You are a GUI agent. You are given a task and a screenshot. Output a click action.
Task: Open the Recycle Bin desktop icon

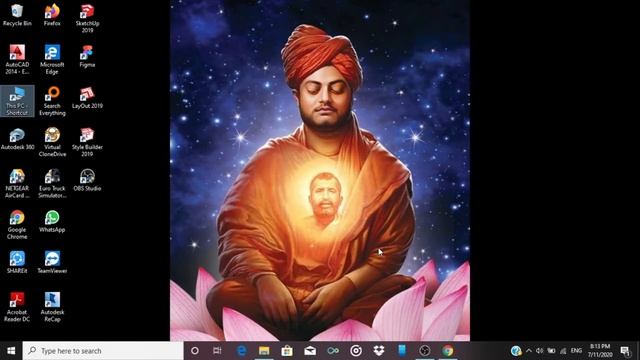17,15
